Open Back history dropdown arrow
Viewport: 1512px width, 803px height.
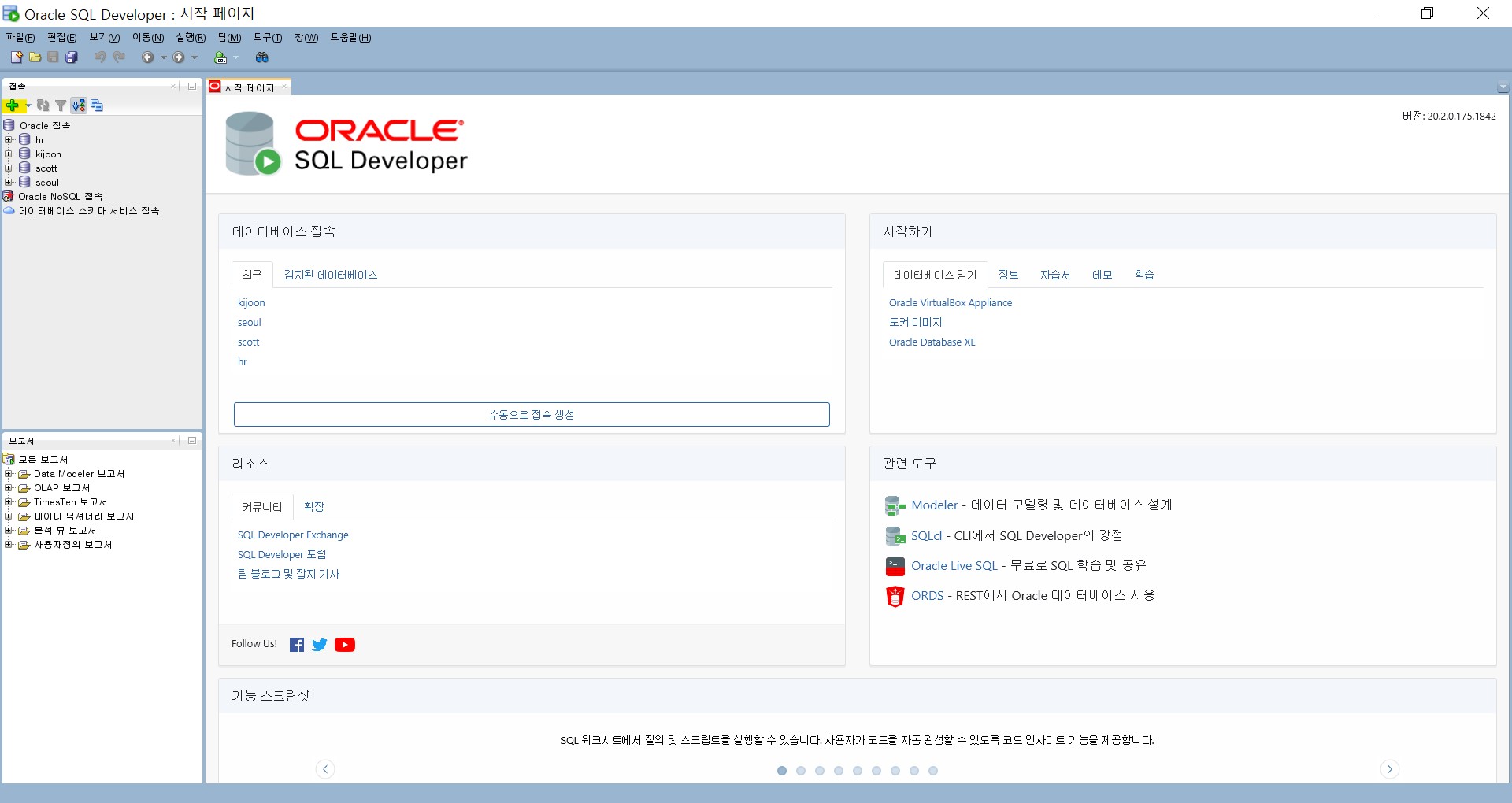[164, 57]
